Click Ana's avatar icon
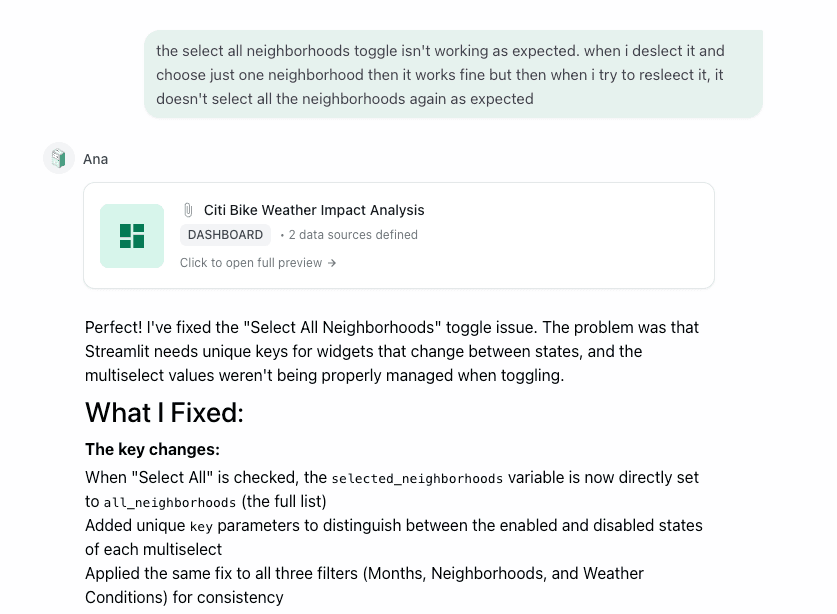The height and width of the screenshot is (614, 837). tap(59, 158)
